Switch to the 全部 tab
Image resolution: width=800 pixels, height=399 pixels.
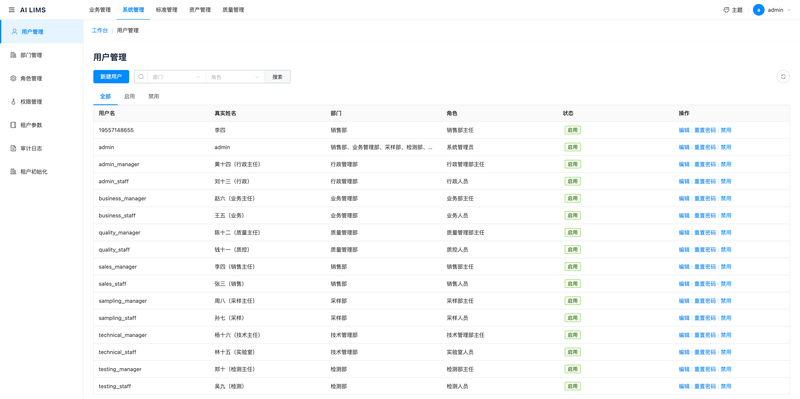(x=106, y=96)
